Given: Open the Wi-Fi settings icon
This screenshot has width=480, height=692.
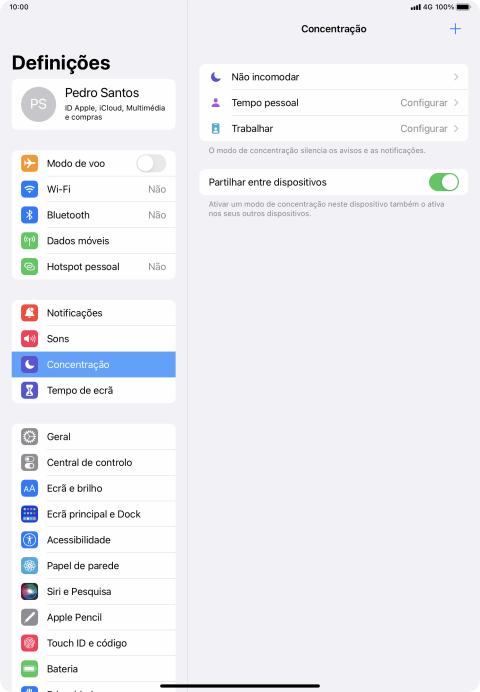Looking at the screenshot, I should point(30,189).
